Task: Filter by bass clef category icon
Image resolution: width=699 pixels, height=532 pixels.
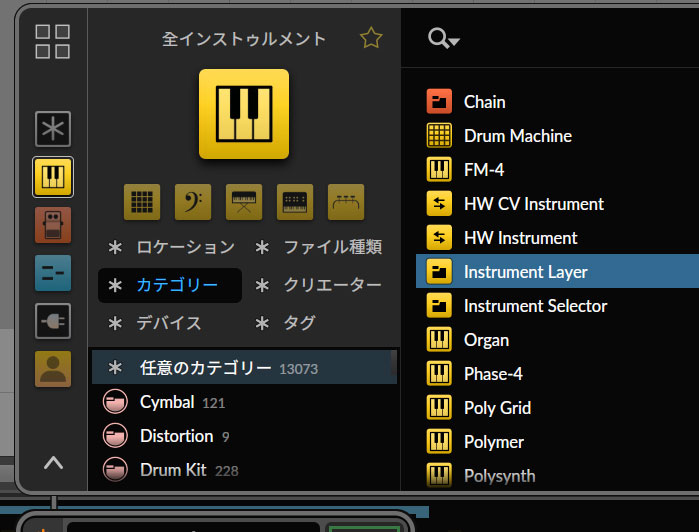Action: point(193,202)
